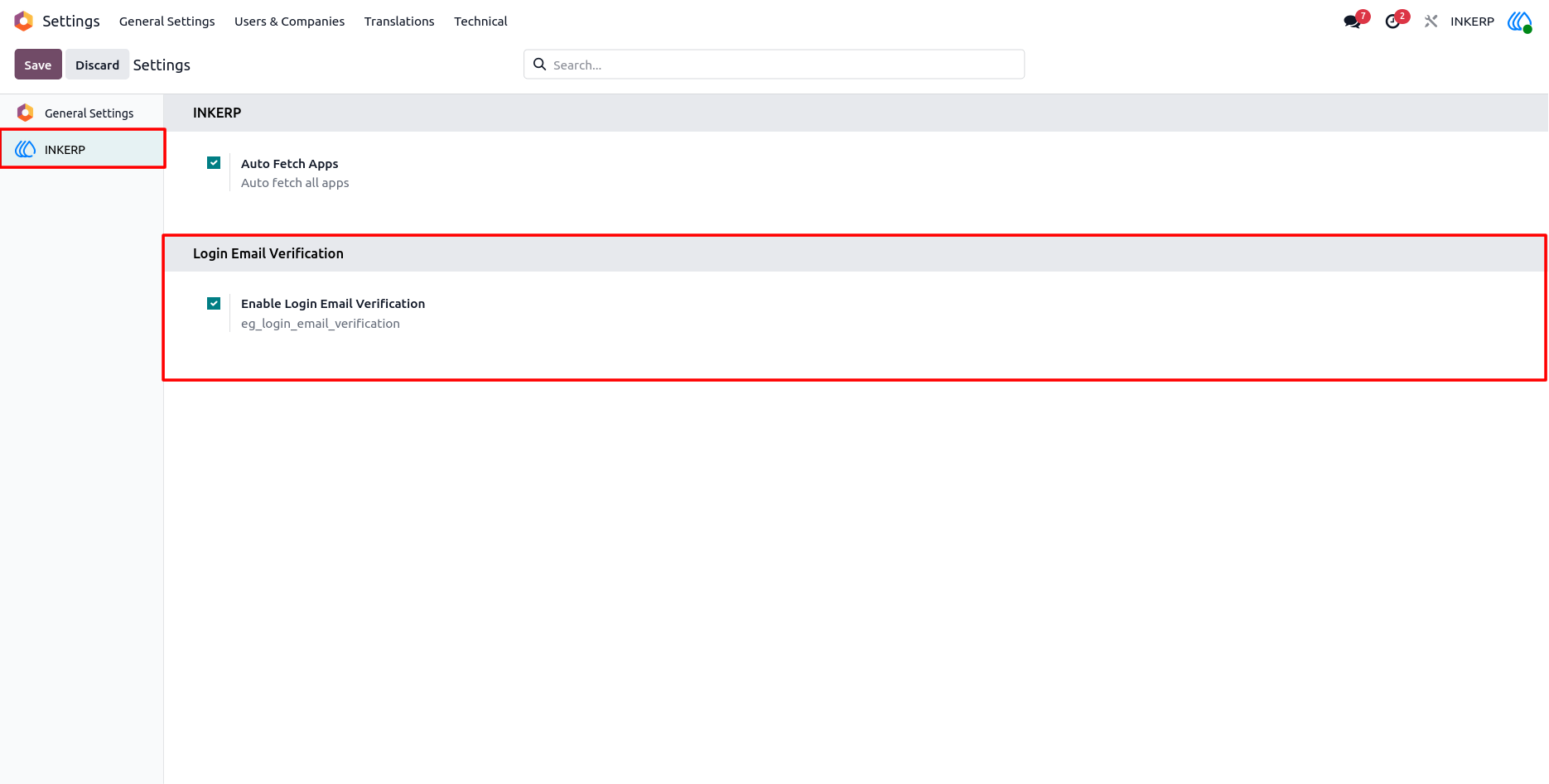Open the activities clock icon
The height and width of the screenshot is (784, 1549).
coord(1392,22)
